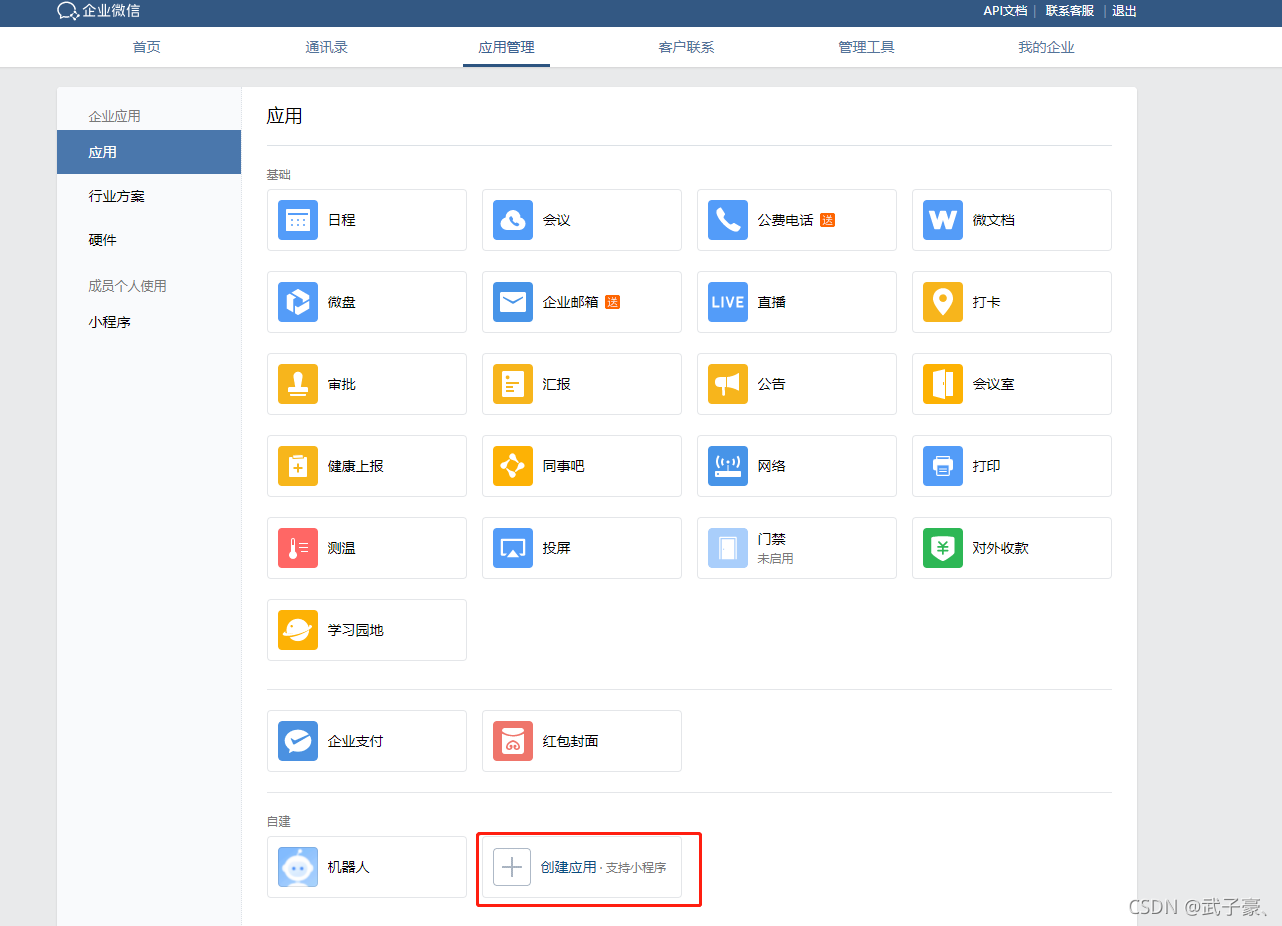Screen dimensions: 1282x926
Task: Open the 企业支付 app label
Action: point(356,741)
